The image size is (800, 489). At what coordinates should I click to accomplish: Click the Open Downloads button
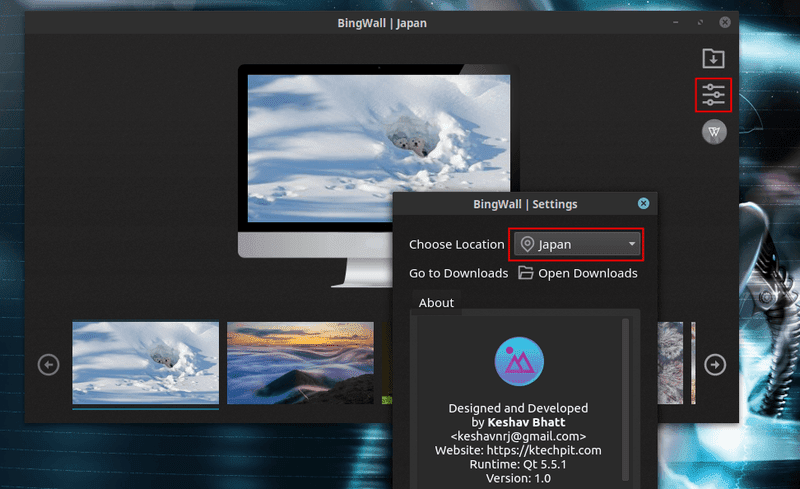pos(578,273)
